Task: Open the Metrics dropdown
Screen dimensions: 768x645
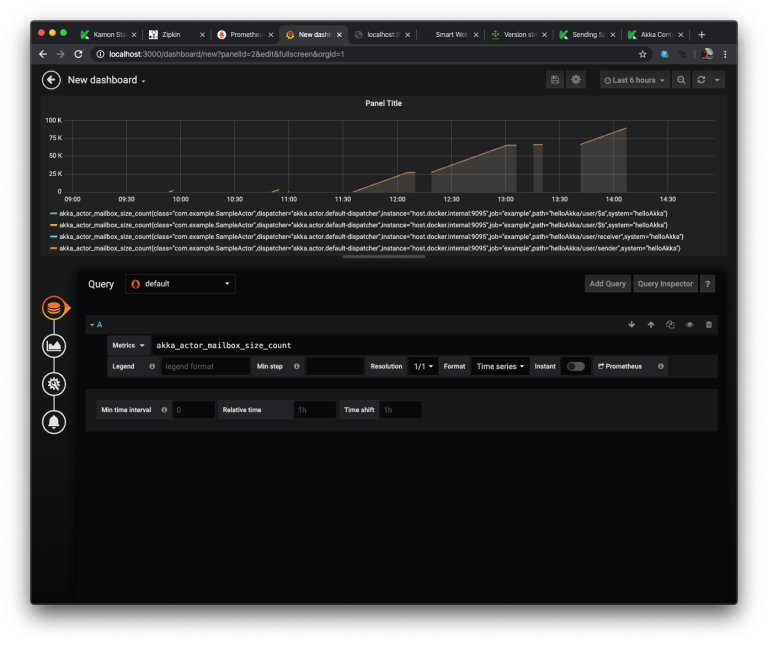Action: coord(128,345)
